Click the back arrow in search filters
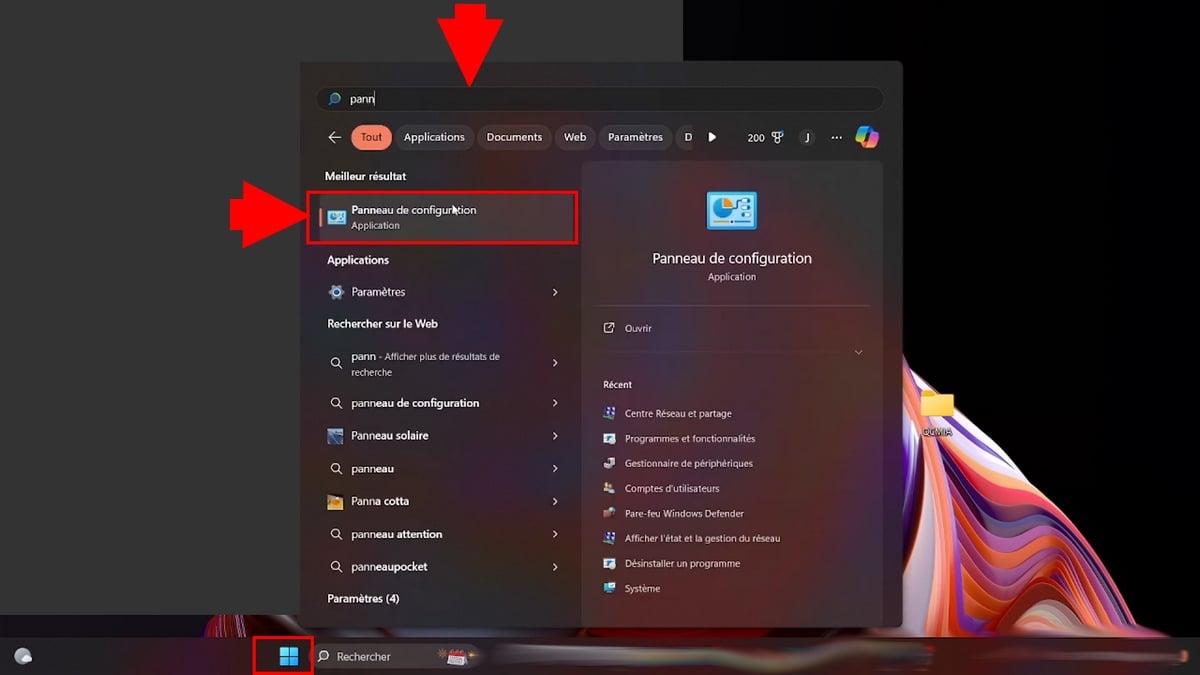The width and height of the screenshot is (1200, 675). click(x=335, y=137)
